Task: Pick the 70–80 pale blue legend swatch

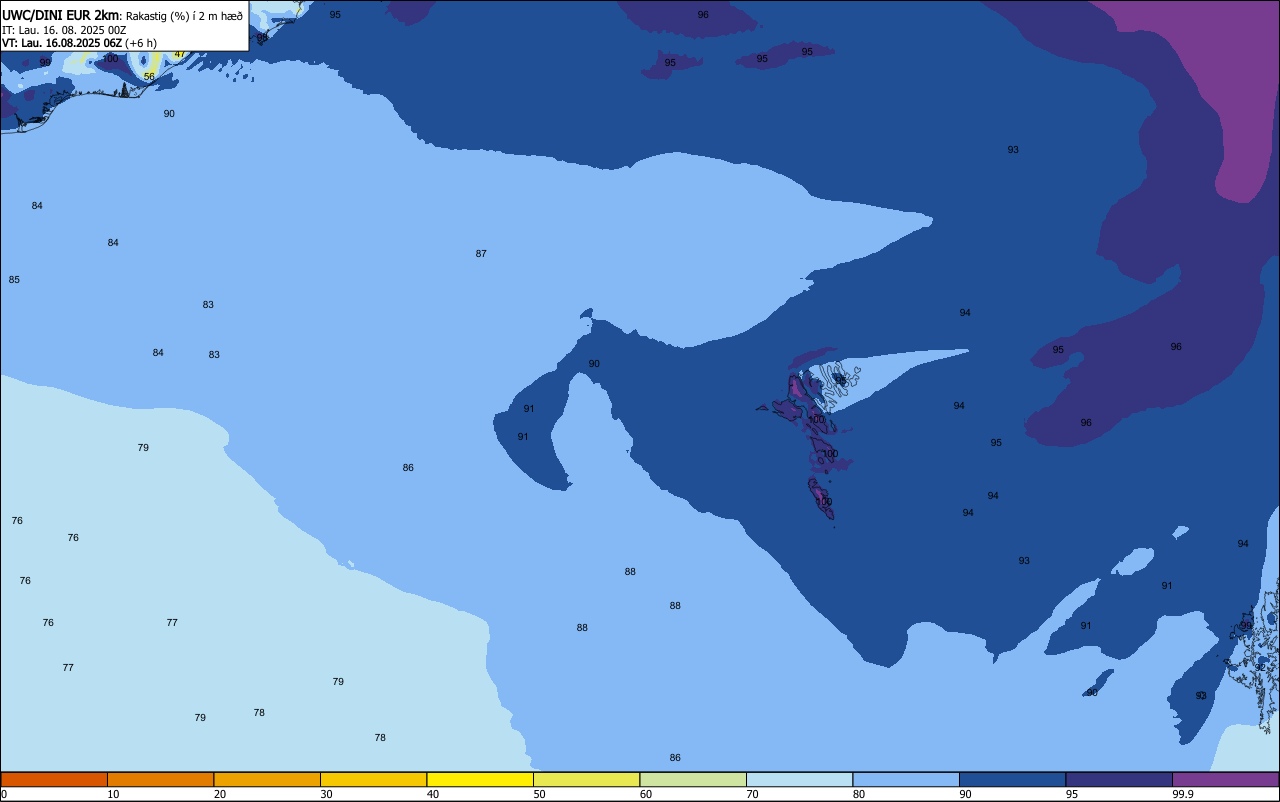Action: coord(799,779)
